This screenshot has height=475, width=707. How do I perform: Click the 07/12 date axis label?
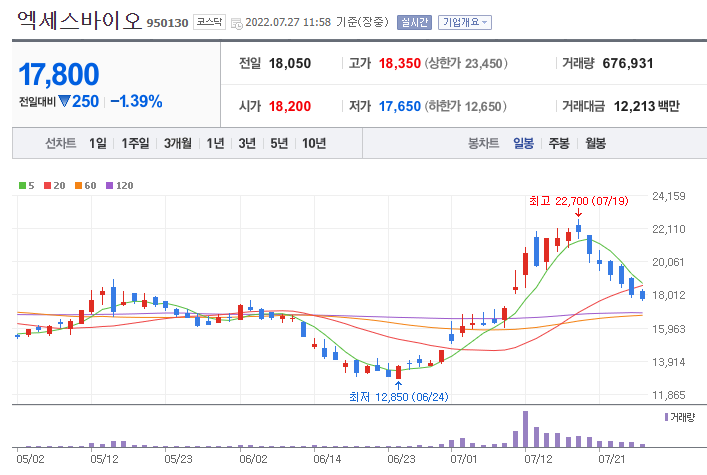(538, 459)
